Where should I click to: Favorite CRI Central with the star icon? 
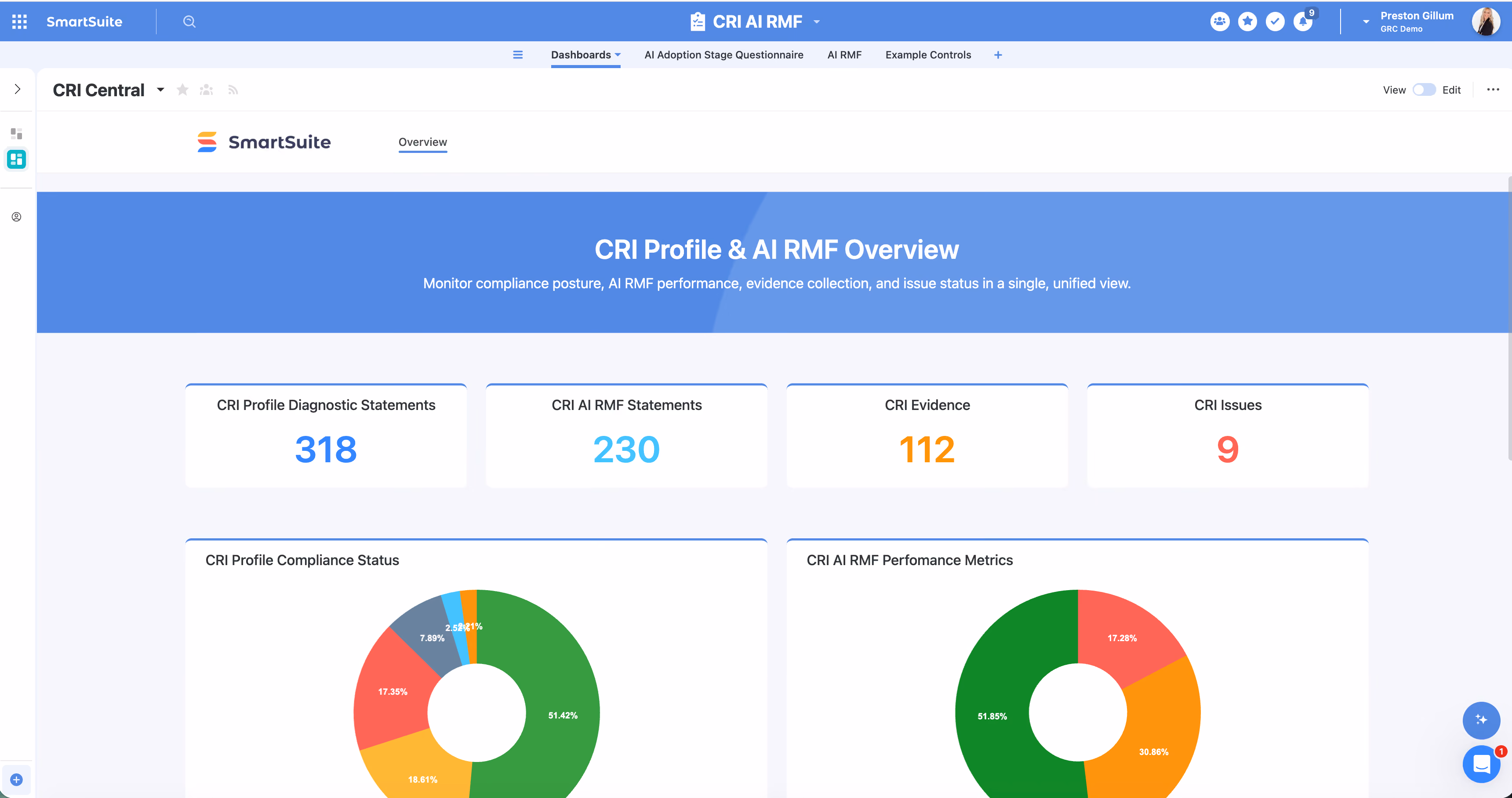click(x=182, y=90)
